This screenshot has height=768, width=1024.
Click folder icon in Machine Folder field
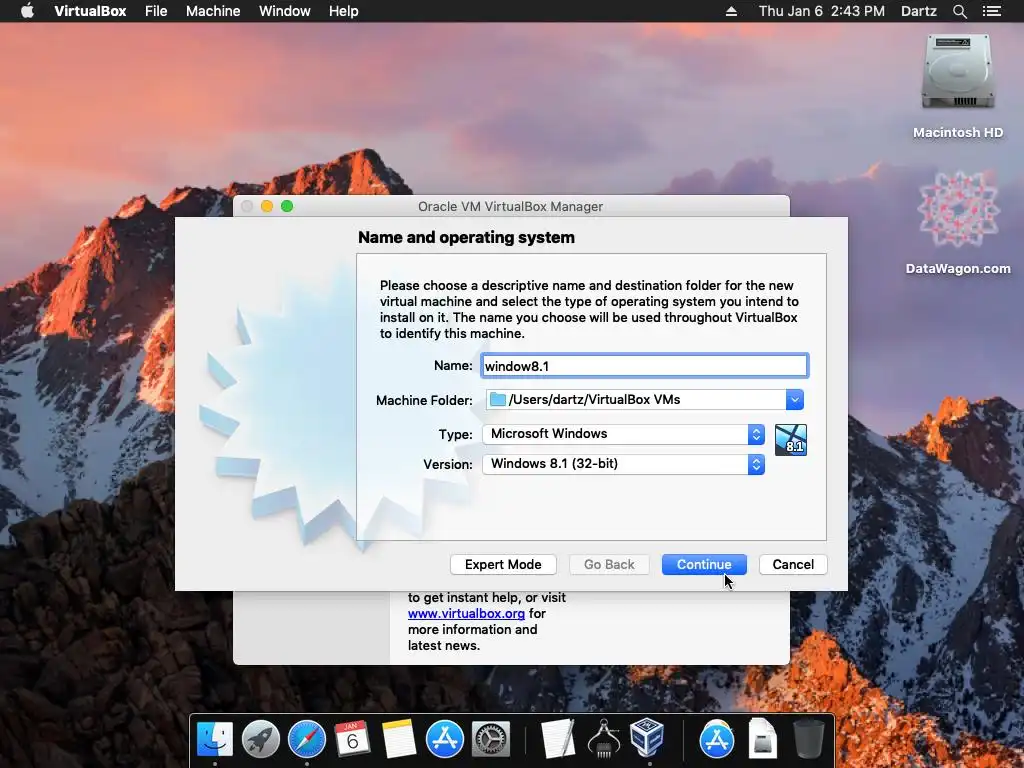point(498,399)
